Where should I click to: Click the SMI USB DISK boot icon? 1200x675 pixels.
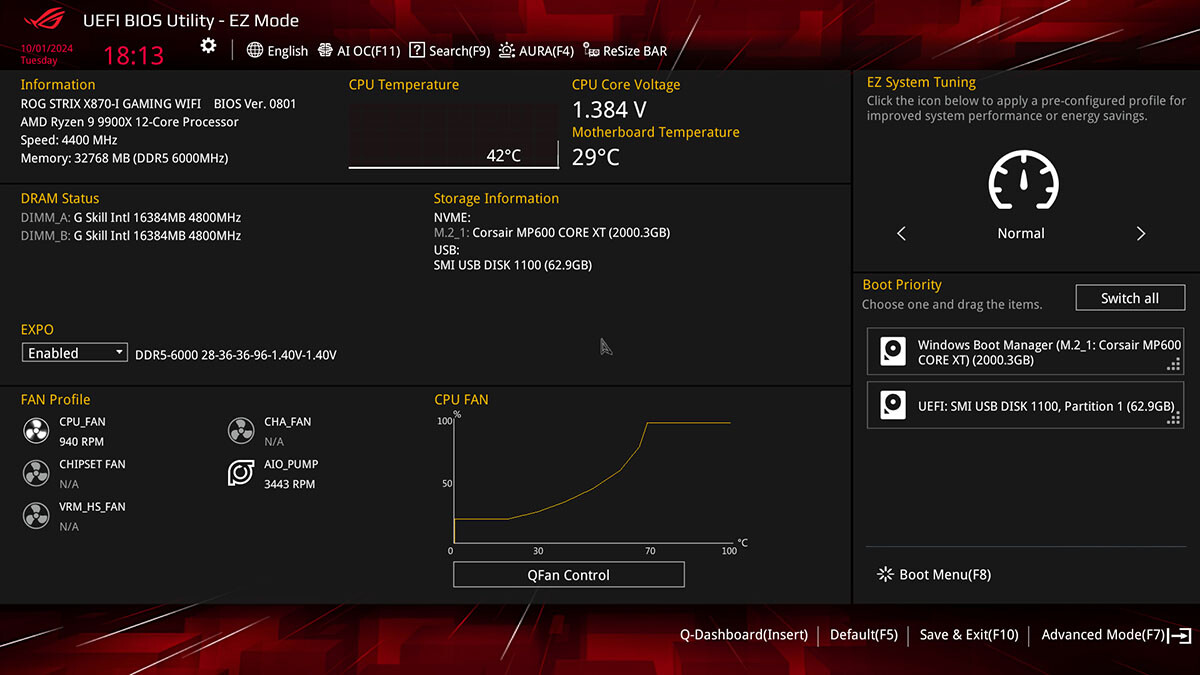point(892,405)
